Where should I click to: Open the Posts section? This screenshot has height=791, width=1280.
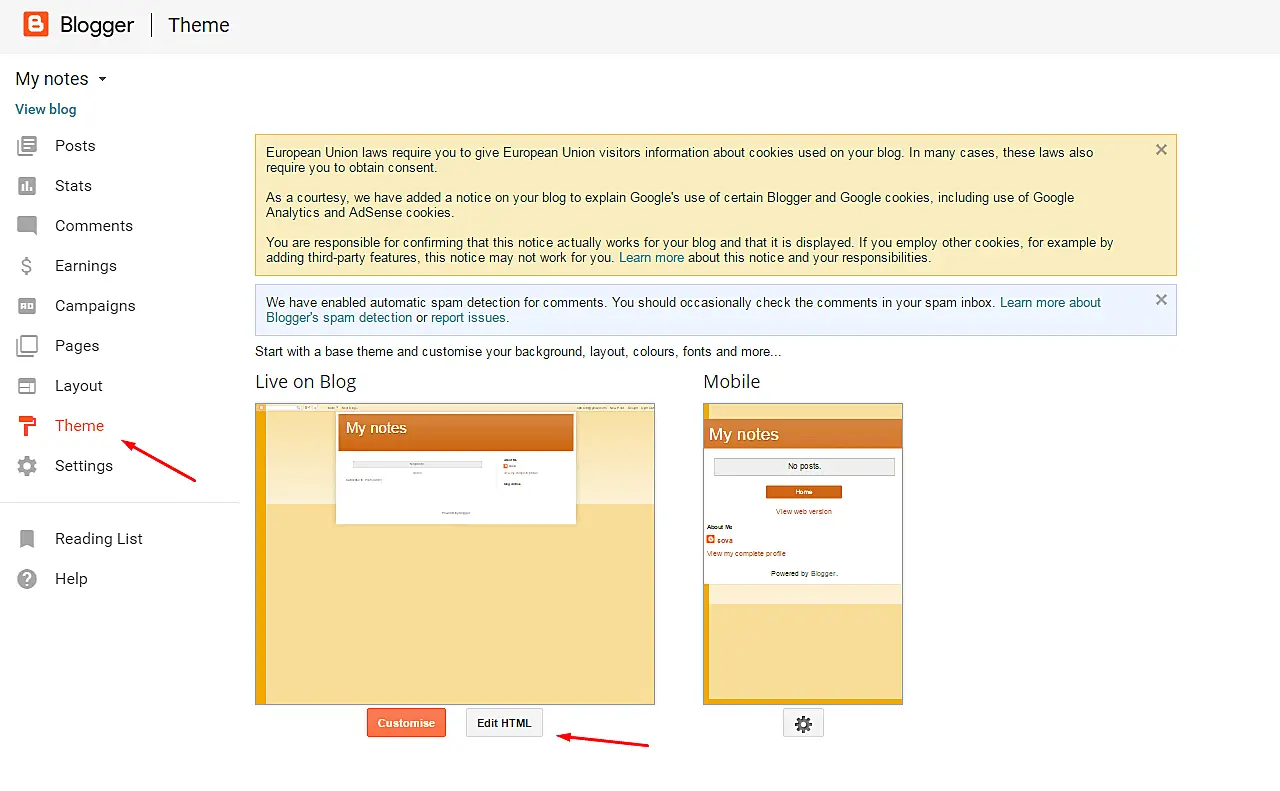[x=75, y=146]
